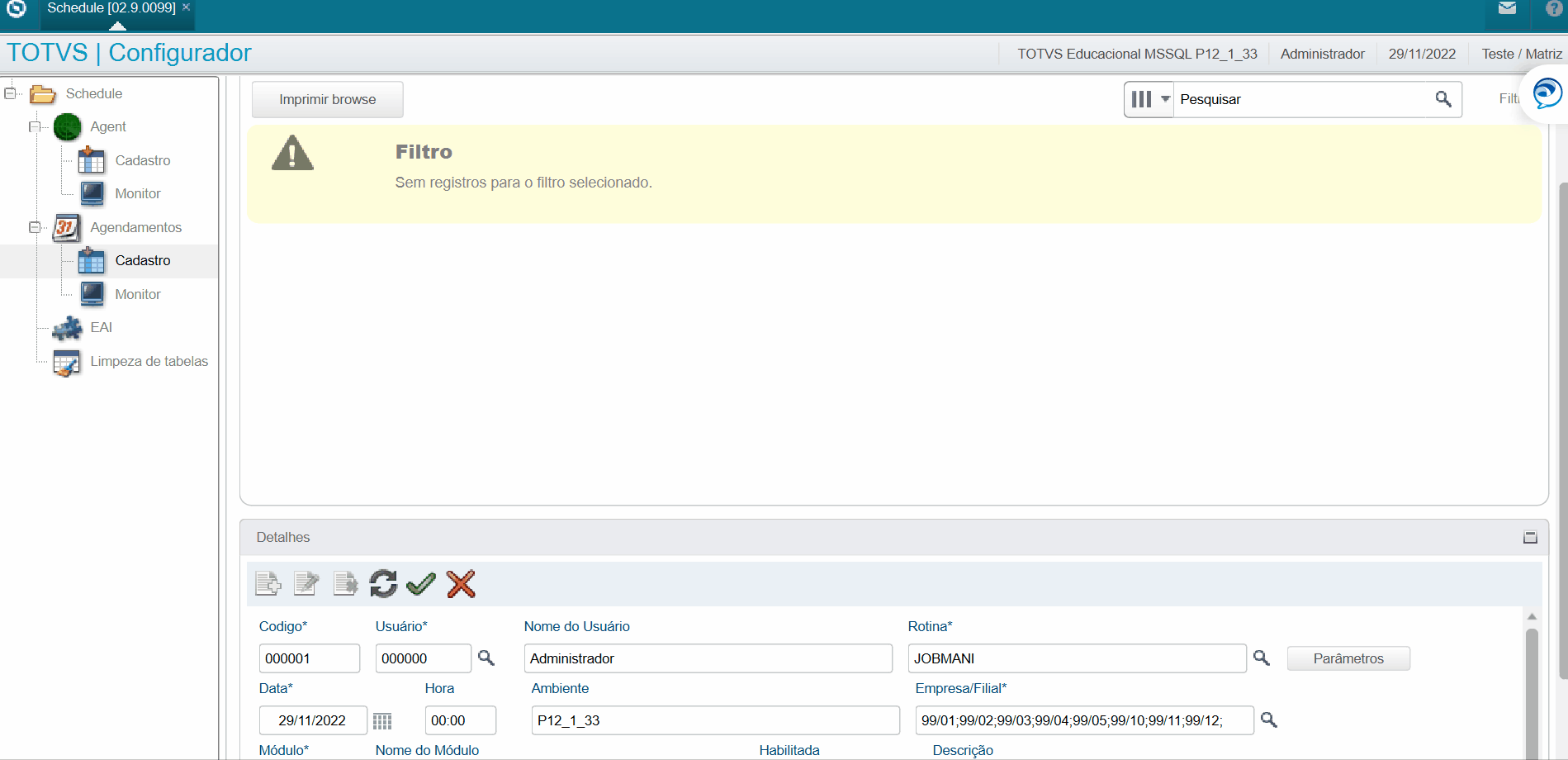This screenshot has height=760, width=1568.
Task: Collapse the Agendamentos tree node
Action: pos(35,227)
